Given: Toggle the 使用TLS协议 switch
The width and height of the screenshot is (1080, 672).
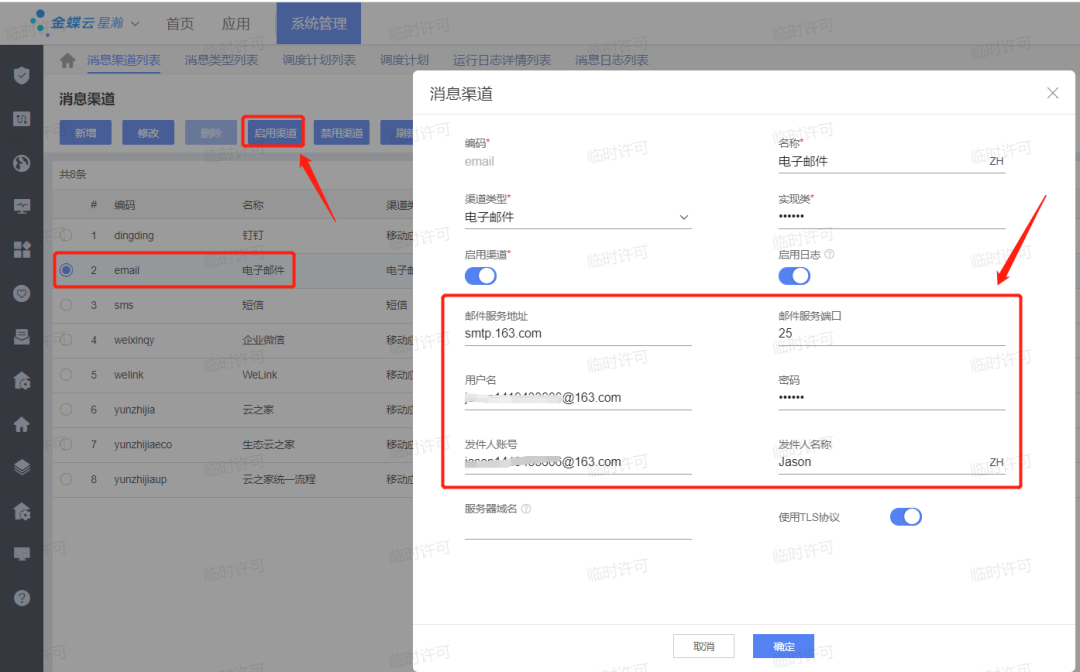Looking at the screenshot, I should tap(906, 516).
